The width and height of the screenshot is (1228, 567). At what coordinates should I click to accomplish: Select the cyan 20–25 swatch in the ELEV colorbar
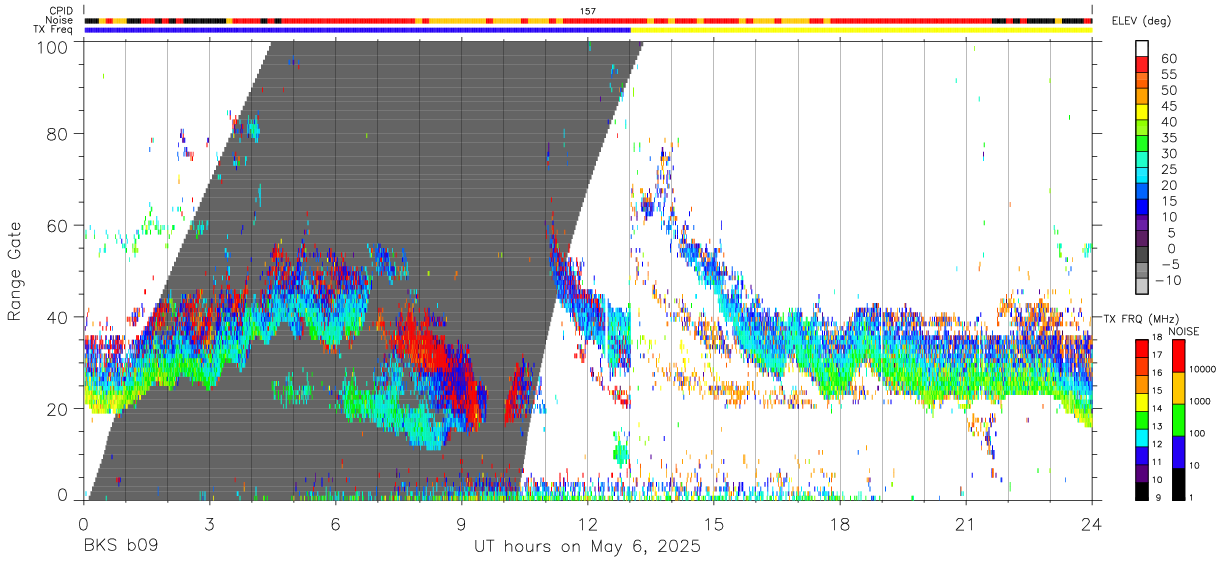pyautogui.click(x=1143, y=177)
